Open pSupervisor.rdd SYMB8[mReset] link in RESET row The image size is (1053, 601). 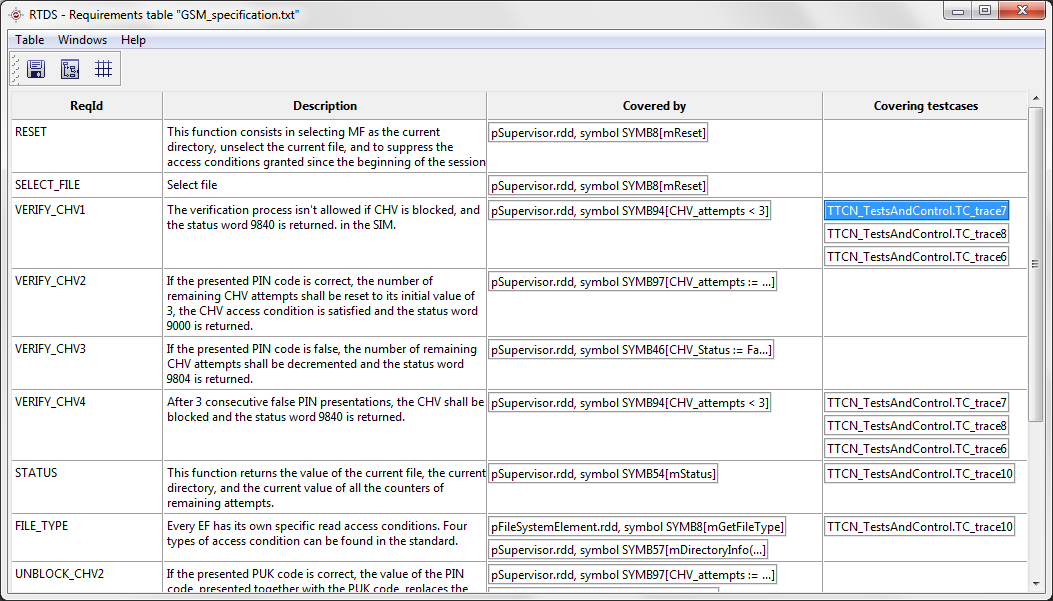click(x=598, y=132)
